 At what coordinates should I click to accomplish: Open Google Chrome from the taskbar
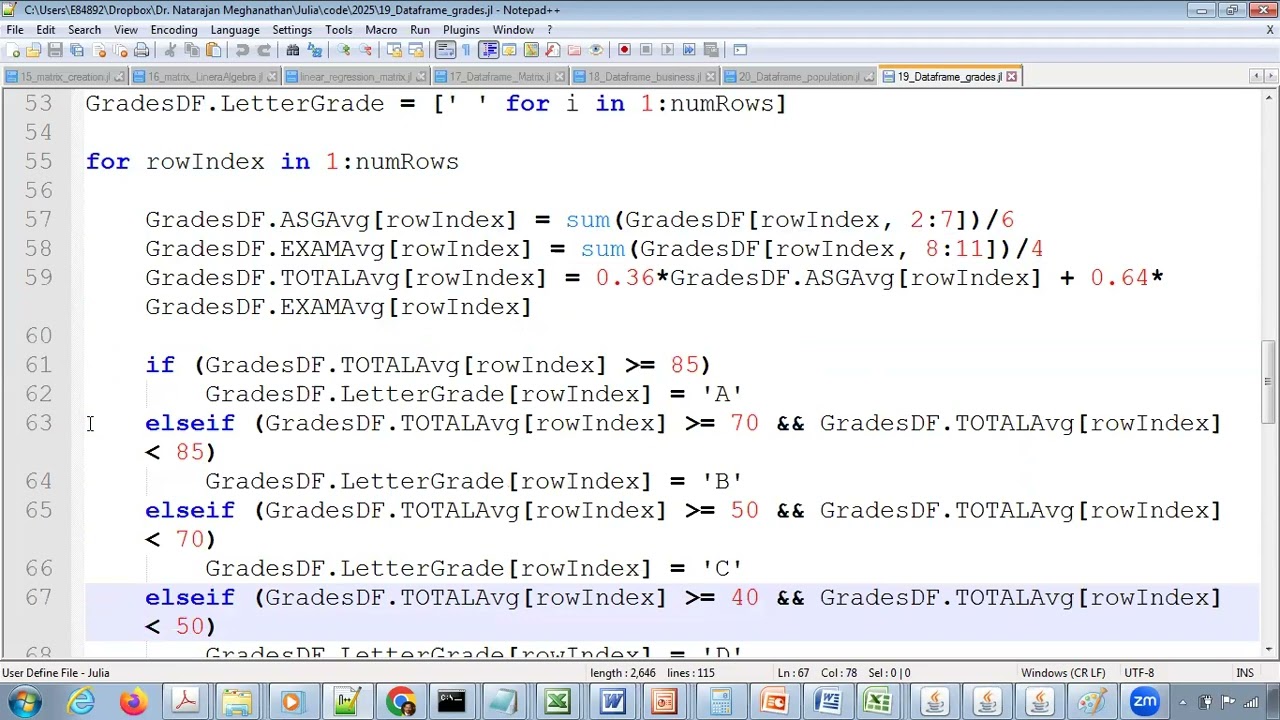(401, 702)
